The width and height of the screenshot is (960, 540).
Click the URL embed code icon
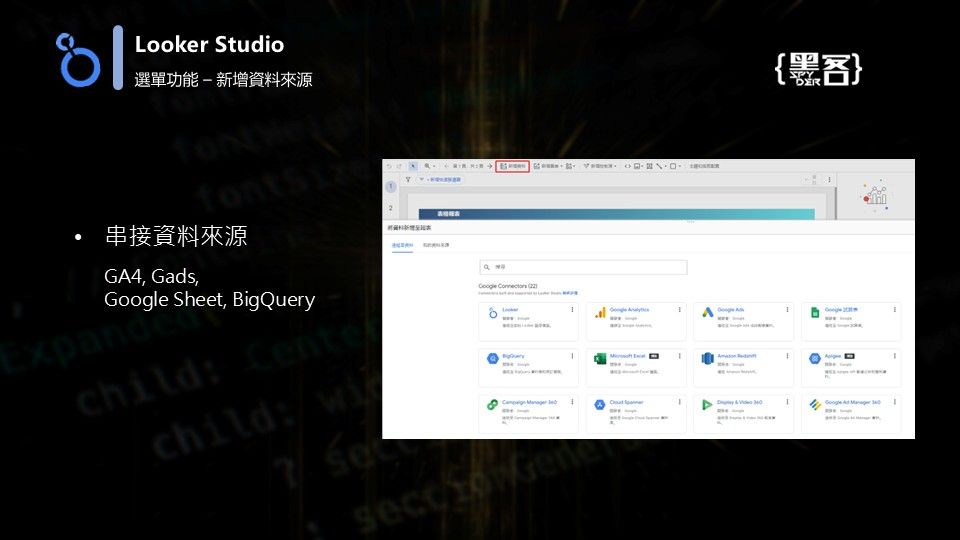[628, 166]
